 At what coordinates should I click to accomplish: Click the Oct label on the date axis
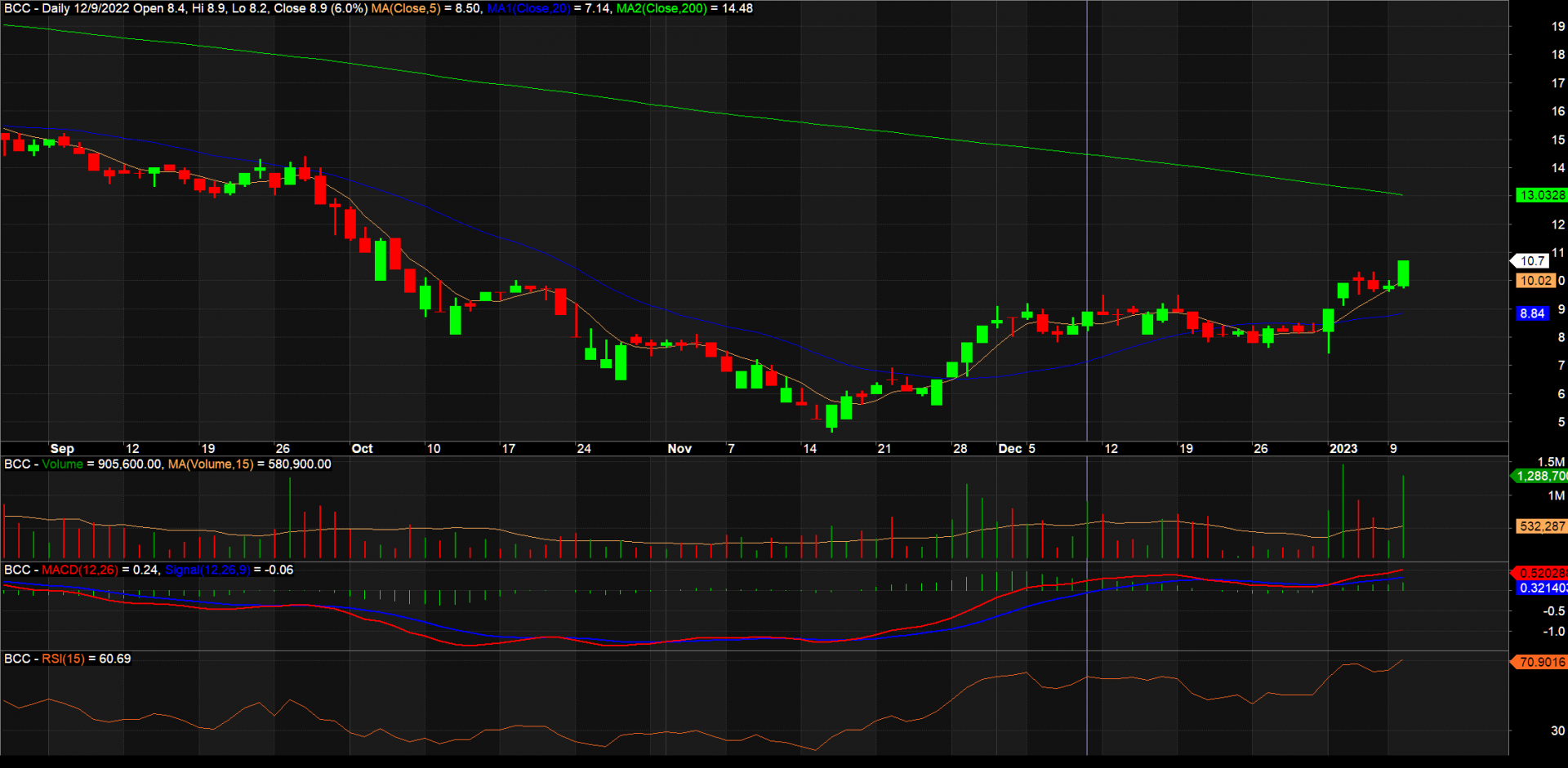[362, 449]
